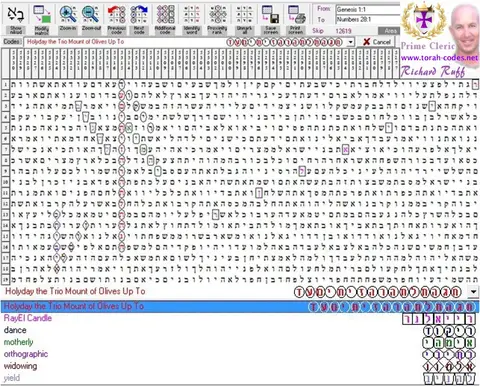Viewport: 480px width, 386px height.
Task: Select the orthographic result row
Action: click(x=240, y=354)
